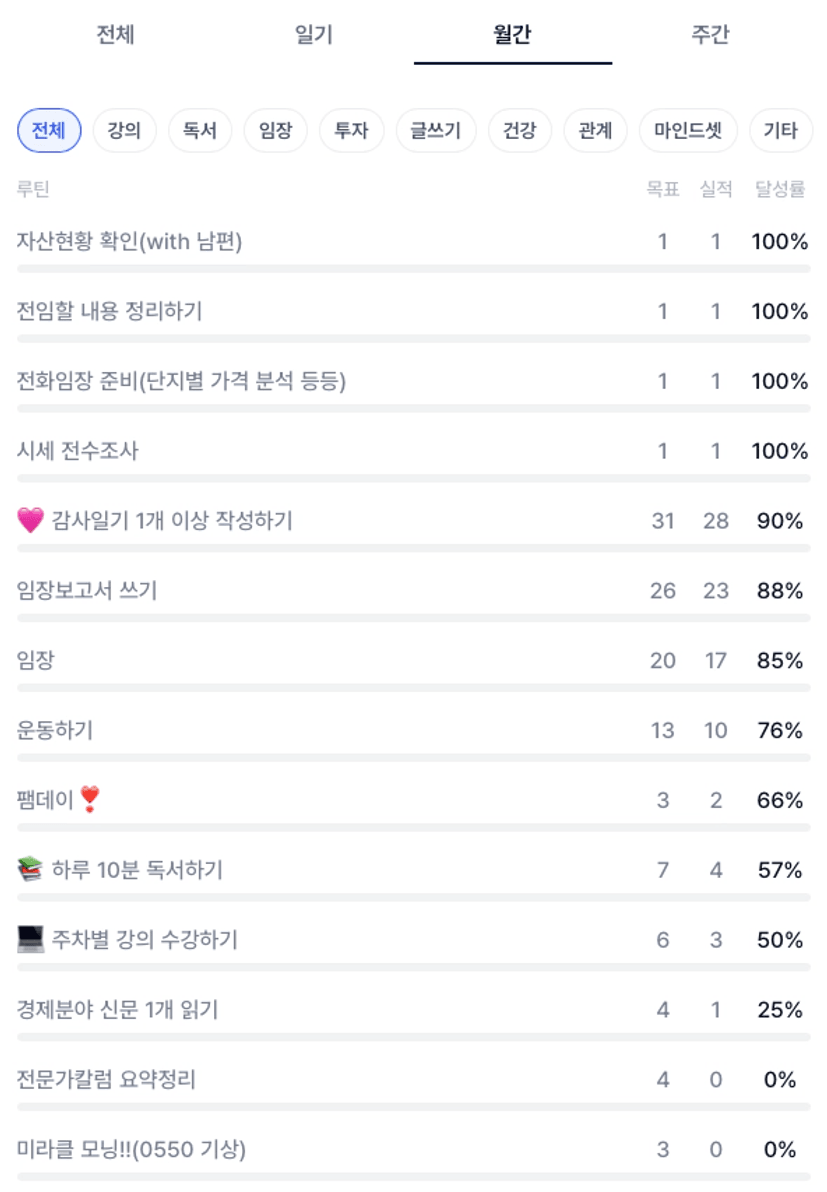Viewport: 827px width, 1192px height.
Task: Click the books icon beside 하루 10분 독서하기
Action: (31, 870)
